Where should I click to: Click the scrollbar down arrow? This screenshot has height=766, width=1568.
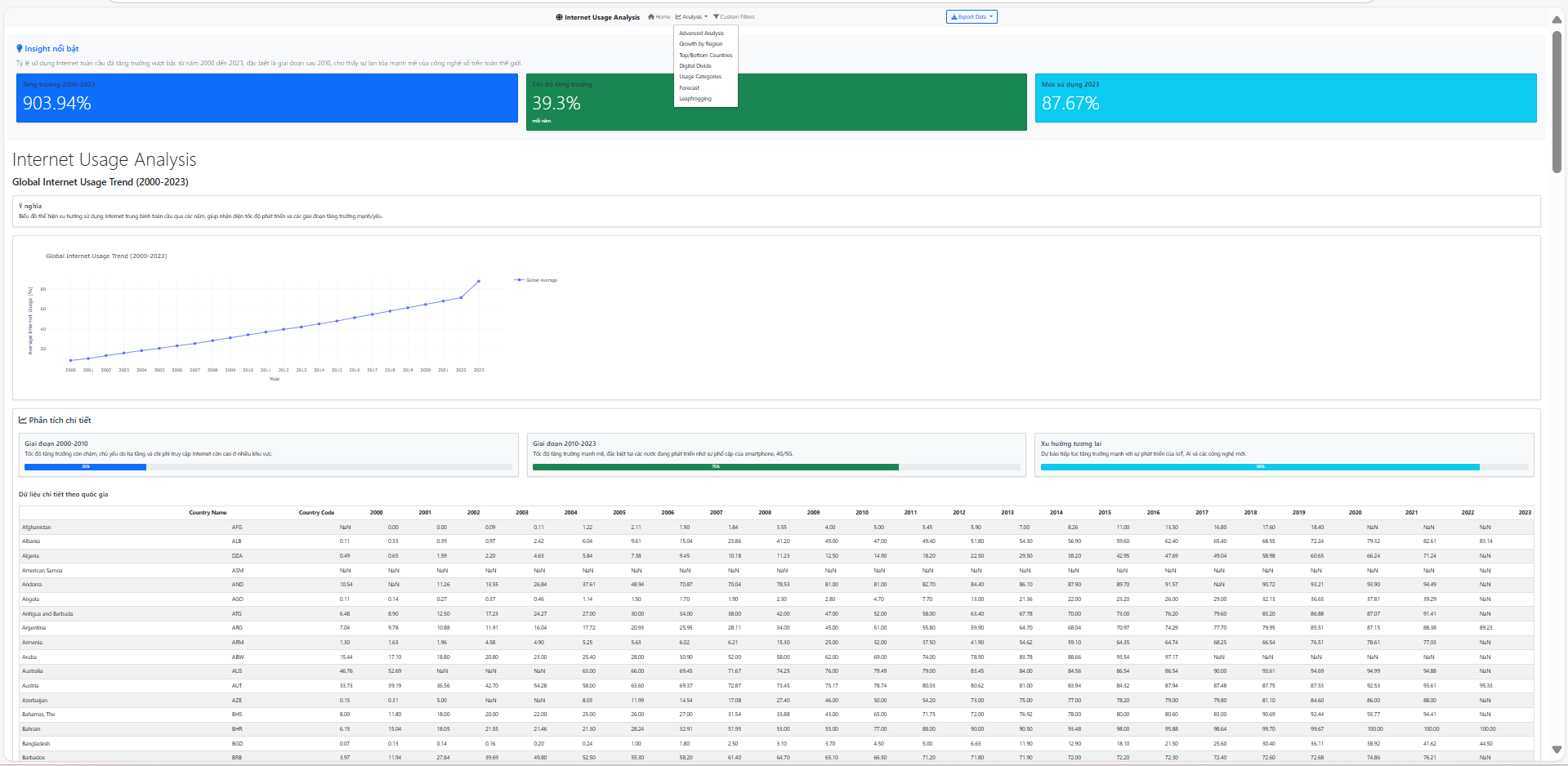pyautogui.click(x=1557, y=750)
